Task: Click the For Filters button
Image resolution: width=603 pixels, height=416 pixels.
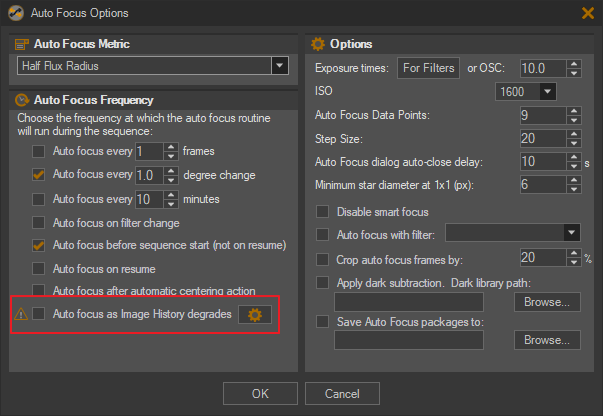Action: 428,68
